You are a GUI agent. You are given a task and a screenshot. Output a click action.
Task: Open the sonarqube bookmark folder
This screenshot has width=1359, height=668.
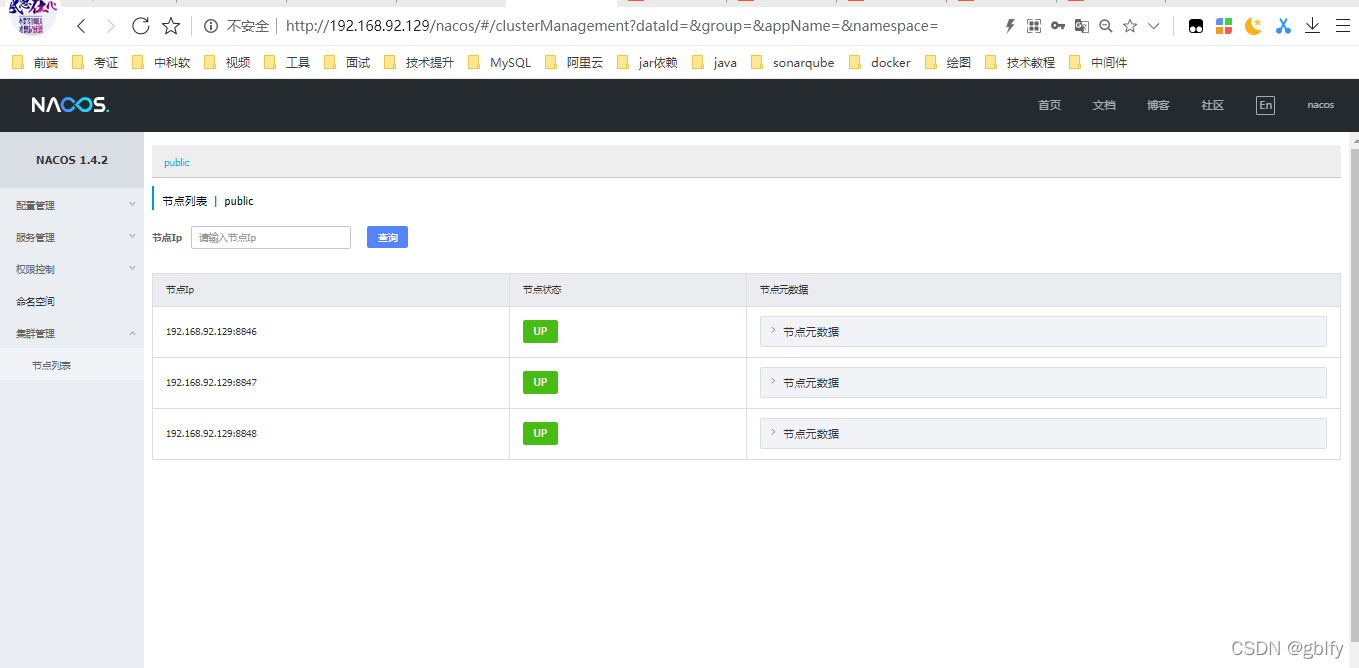pyautogui.click(x=792, y=62)
